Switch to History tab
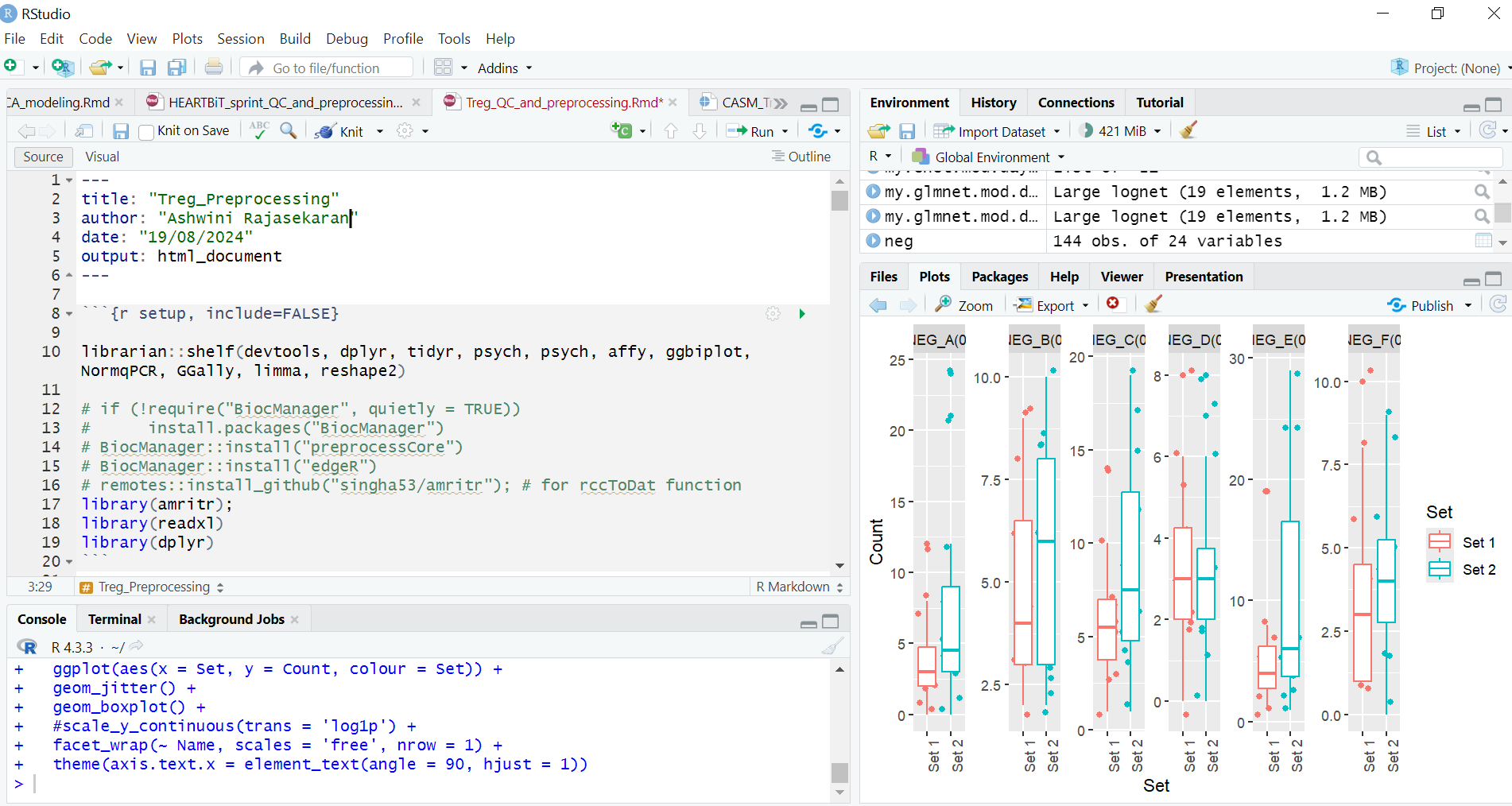The width and height of the screenshot is (1512, 806). 994,103
